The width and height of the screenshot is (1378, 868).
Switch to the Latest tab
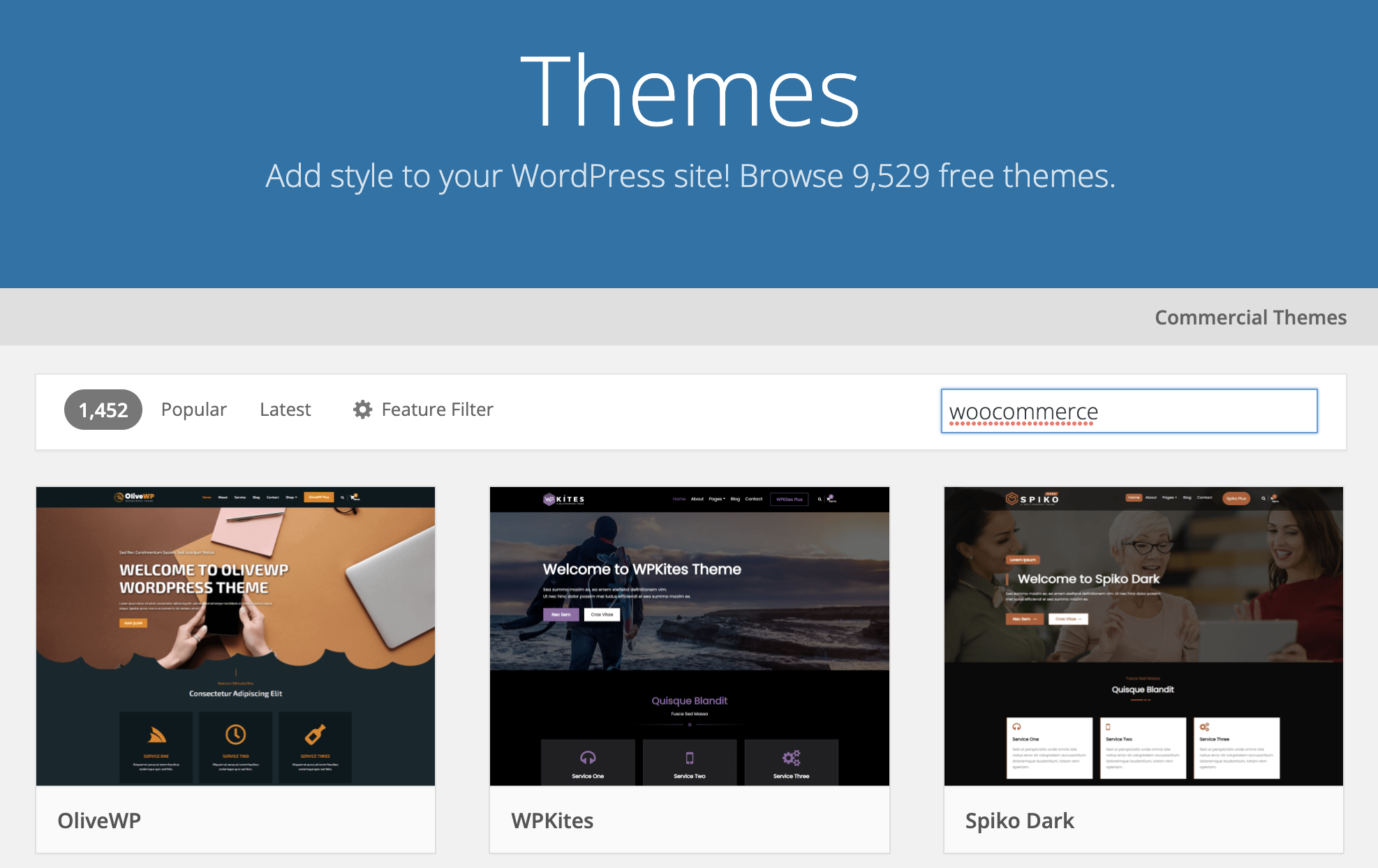tap(285, 410)
